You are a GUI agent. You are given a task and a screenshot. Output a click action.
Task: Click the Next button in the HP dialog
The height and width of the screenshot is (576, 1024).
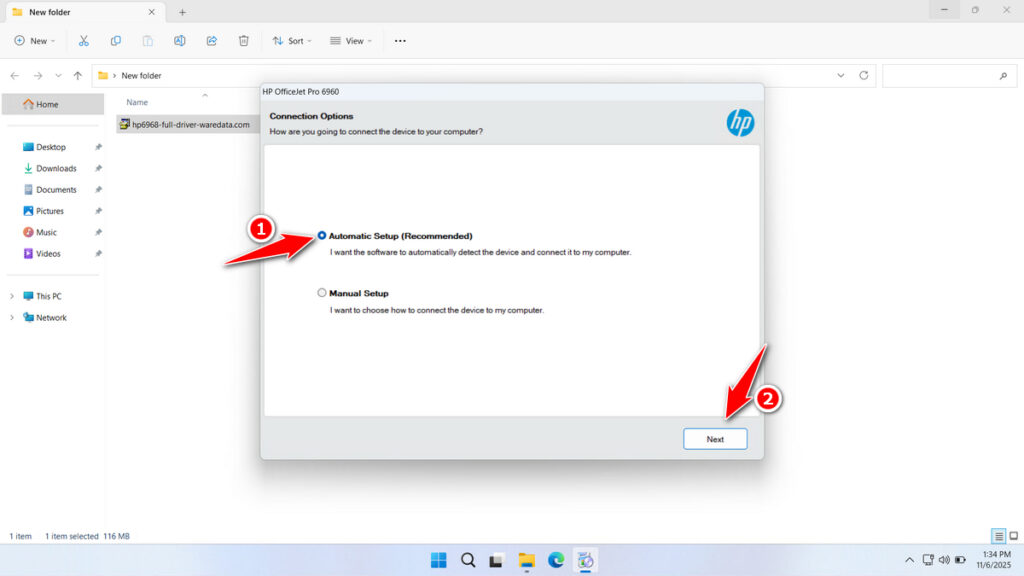tap(715, 438)
